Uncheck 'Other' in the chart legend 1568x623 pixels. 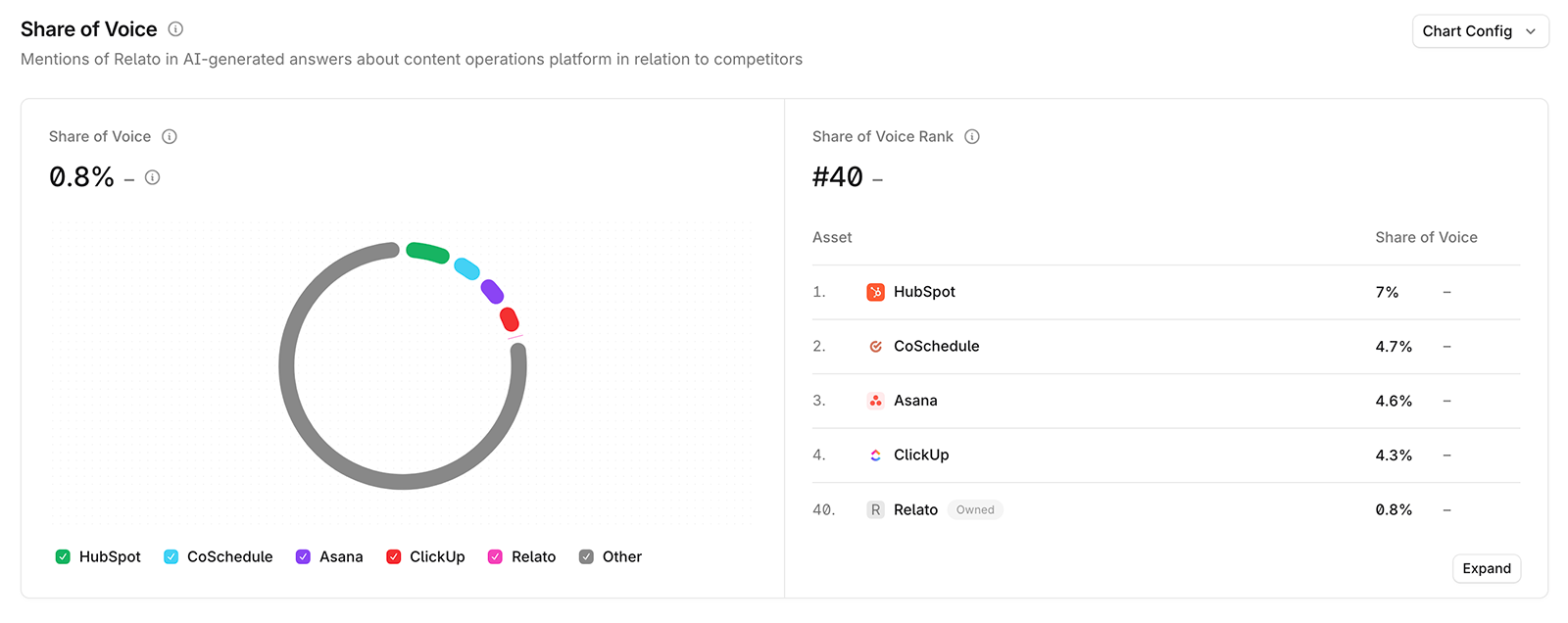point(586,556)
